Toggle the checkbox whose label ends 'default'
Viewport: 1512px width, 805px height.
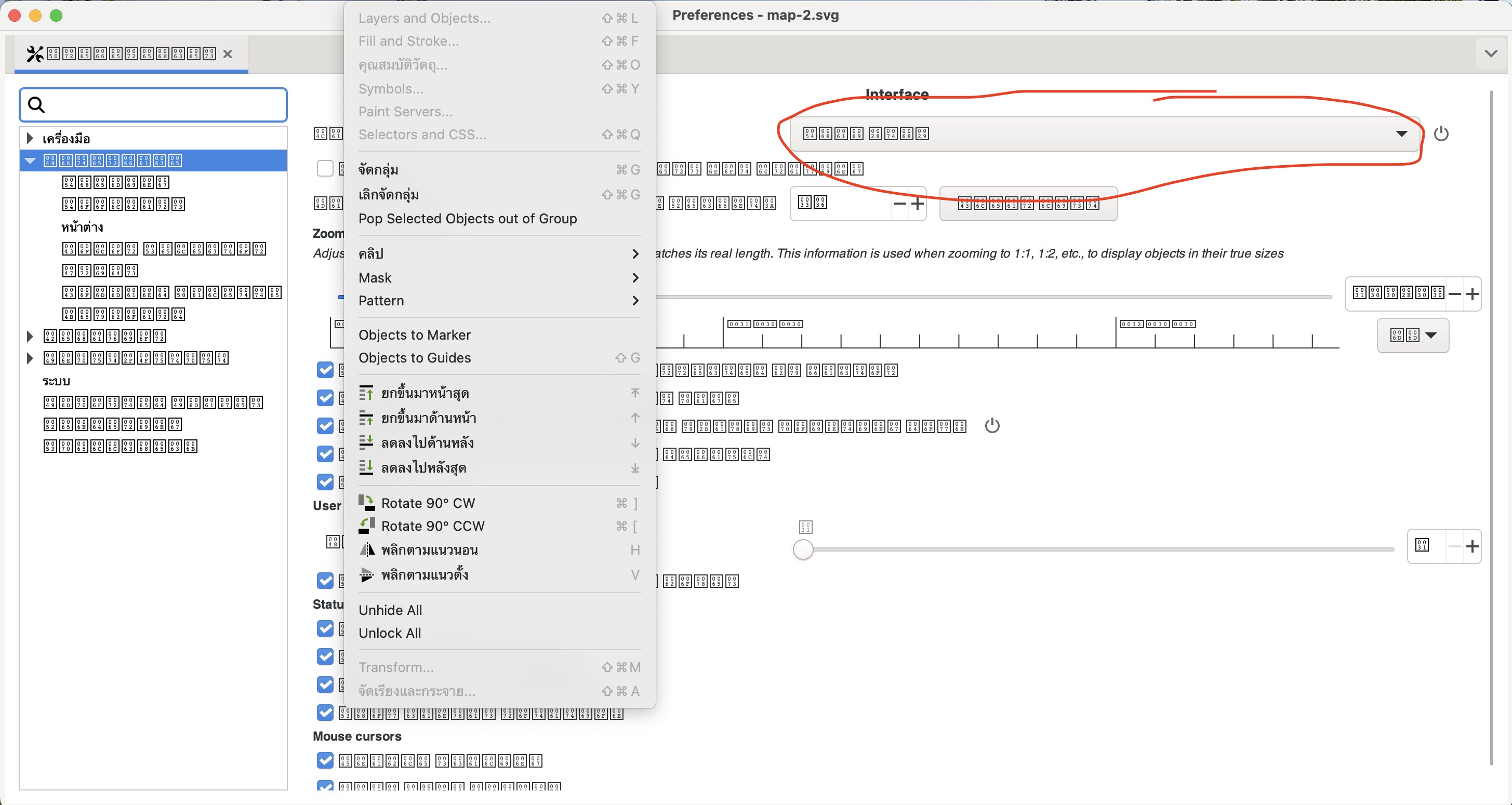click(325, 453)
